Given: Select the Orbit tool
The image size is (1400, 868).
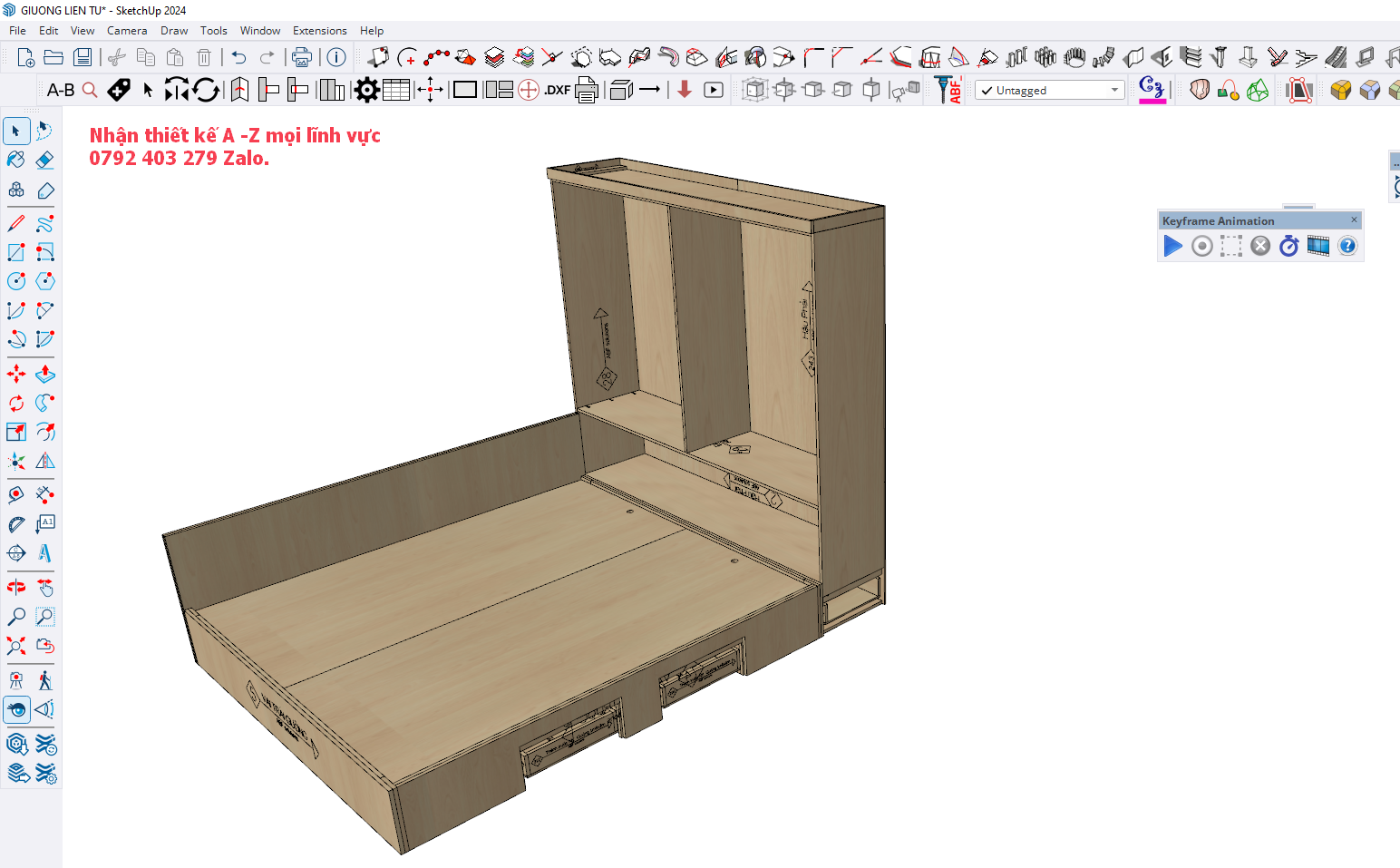Looking at the screenshot, I should 16,588.
